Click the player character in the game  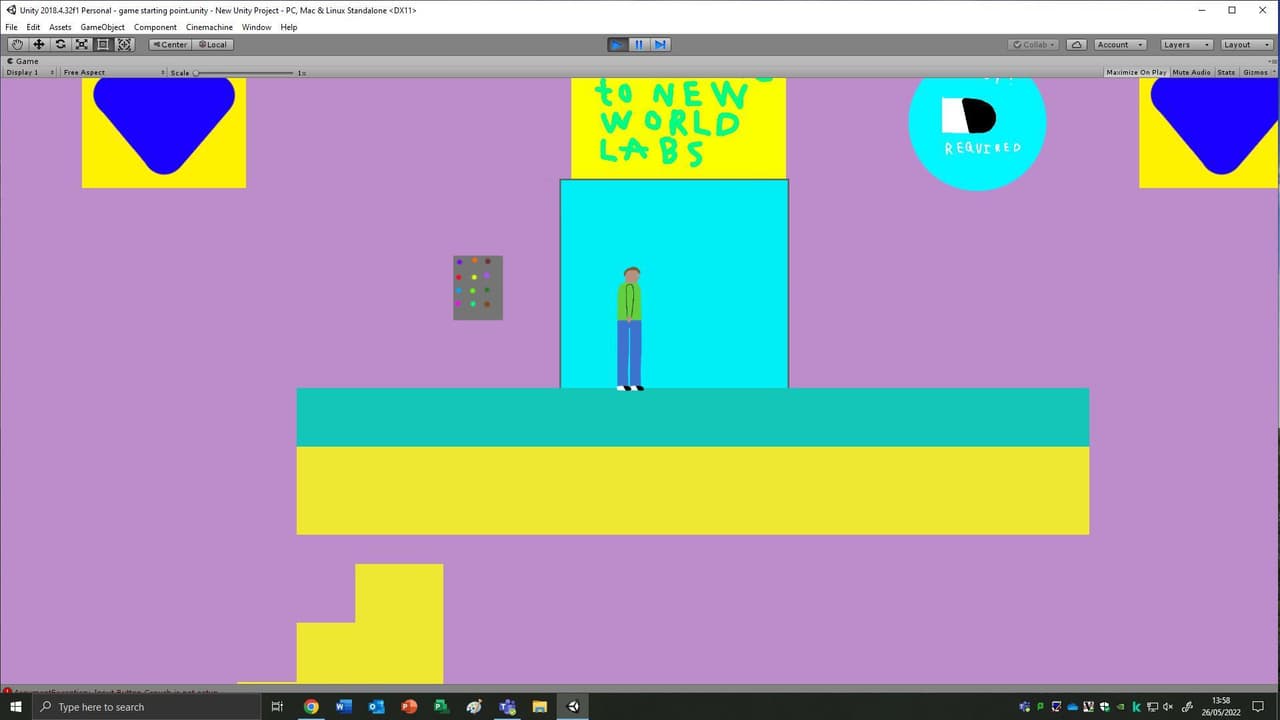[x=629, y=328]
